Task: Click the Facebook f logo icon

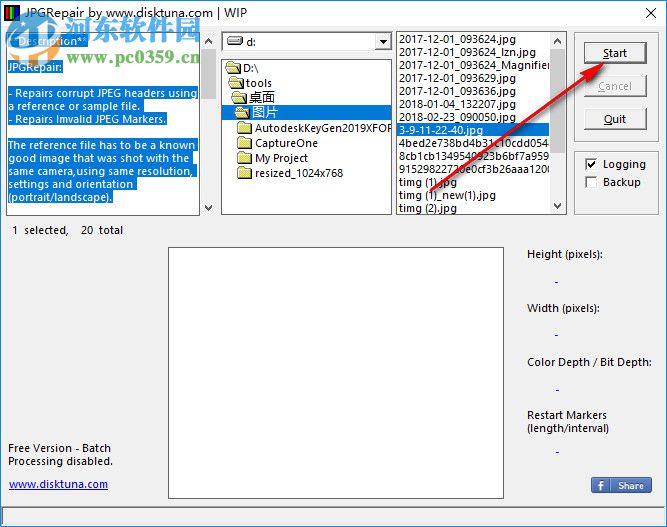Action: pyautogui.click(x=600, y=485)
